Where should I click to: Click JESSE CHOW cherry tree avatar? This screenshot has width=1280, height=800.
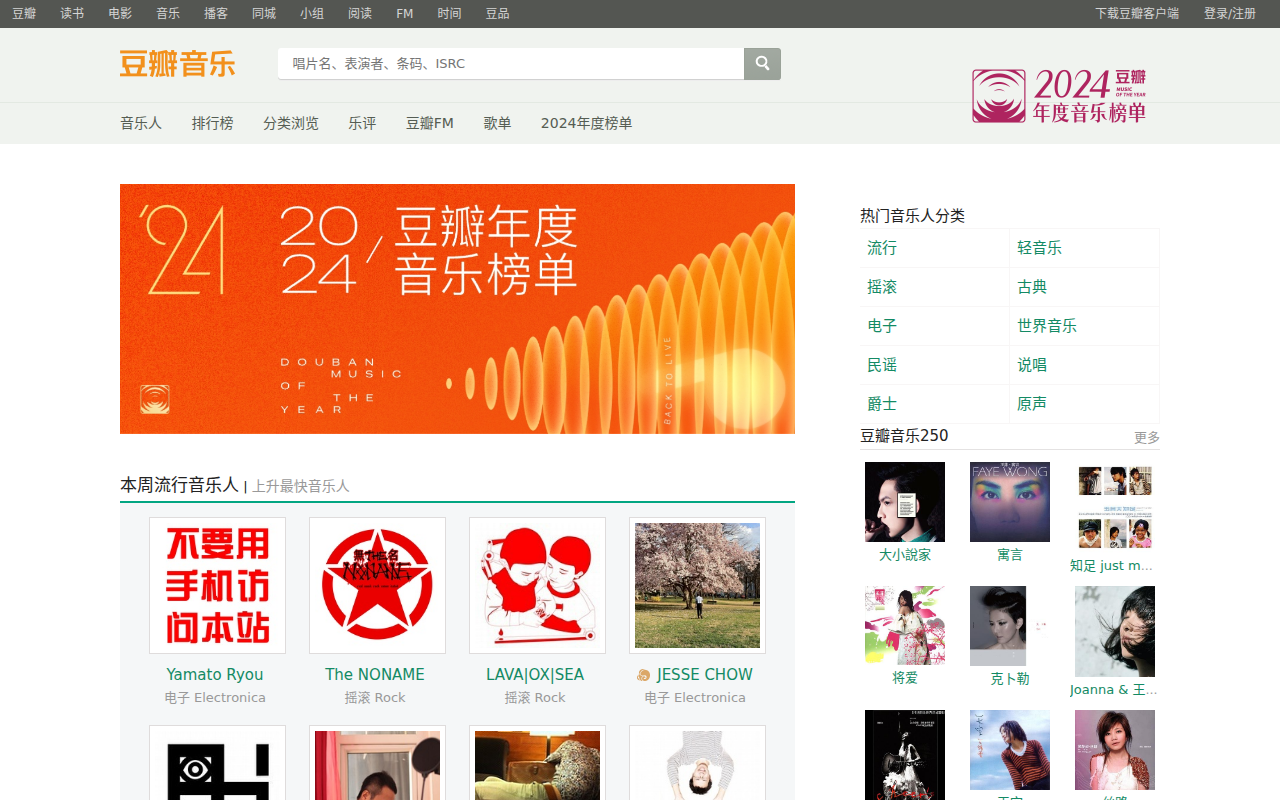[x=697, y=585]
